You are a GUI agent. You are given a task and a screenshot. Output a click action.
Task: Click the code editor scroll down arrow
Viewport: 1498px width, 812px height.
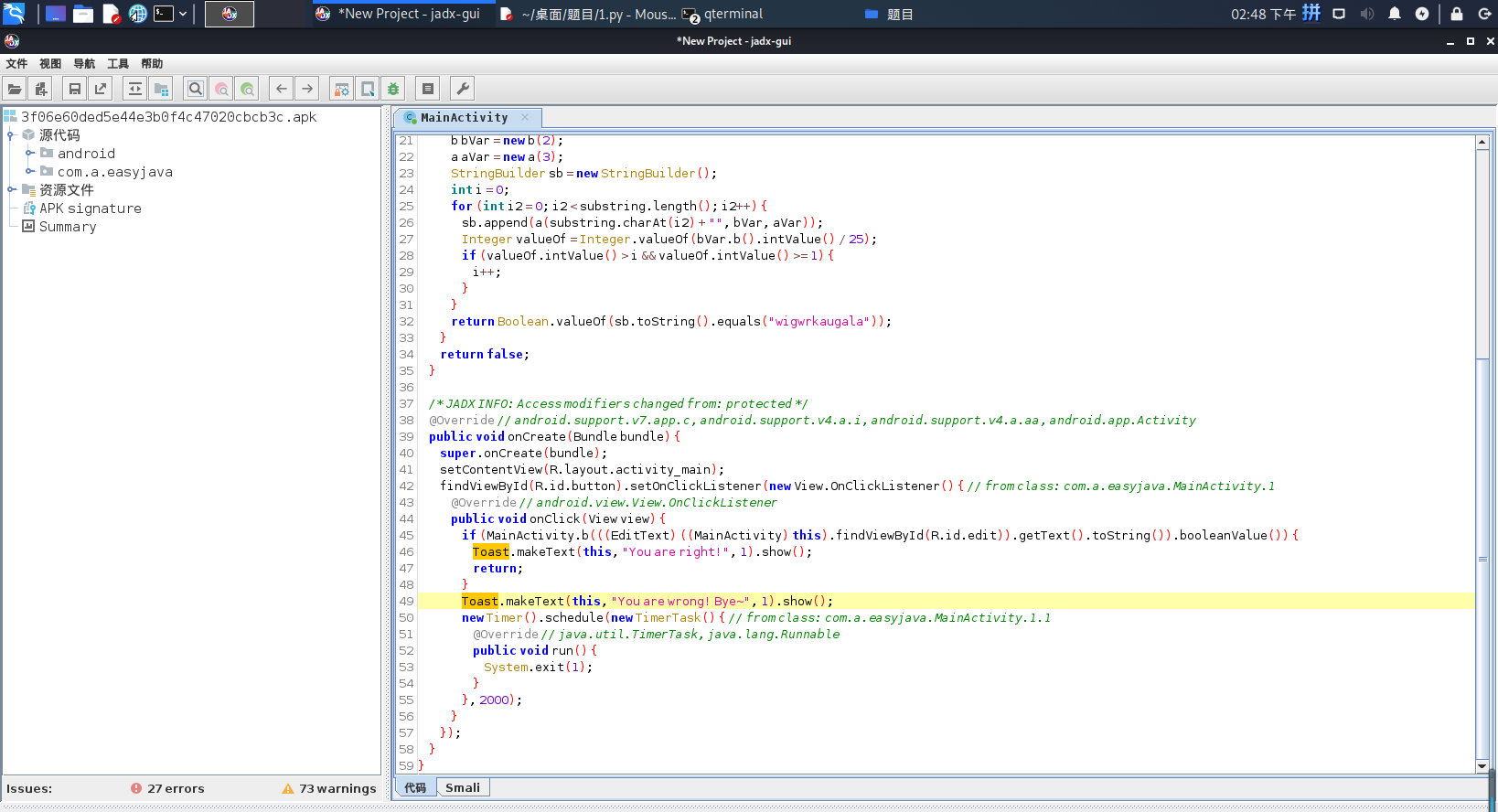coord(1482,766)
